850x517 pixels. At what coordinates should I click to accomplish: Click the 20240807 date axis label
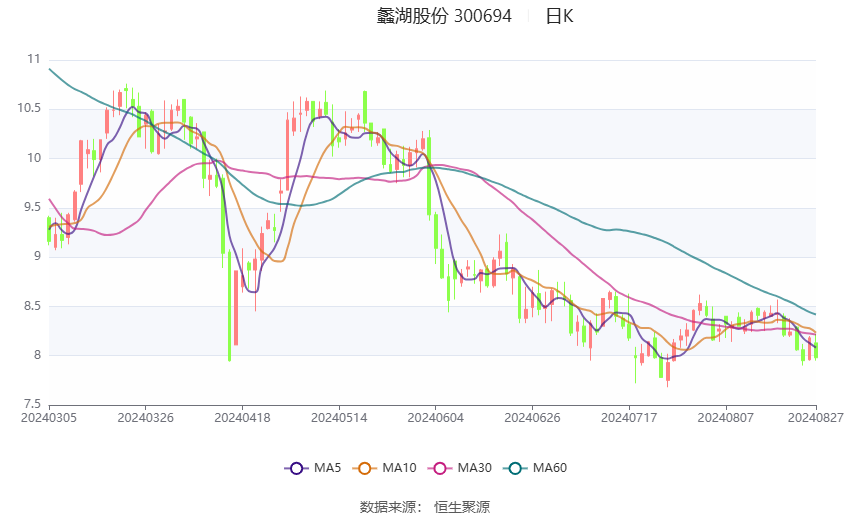725,418
